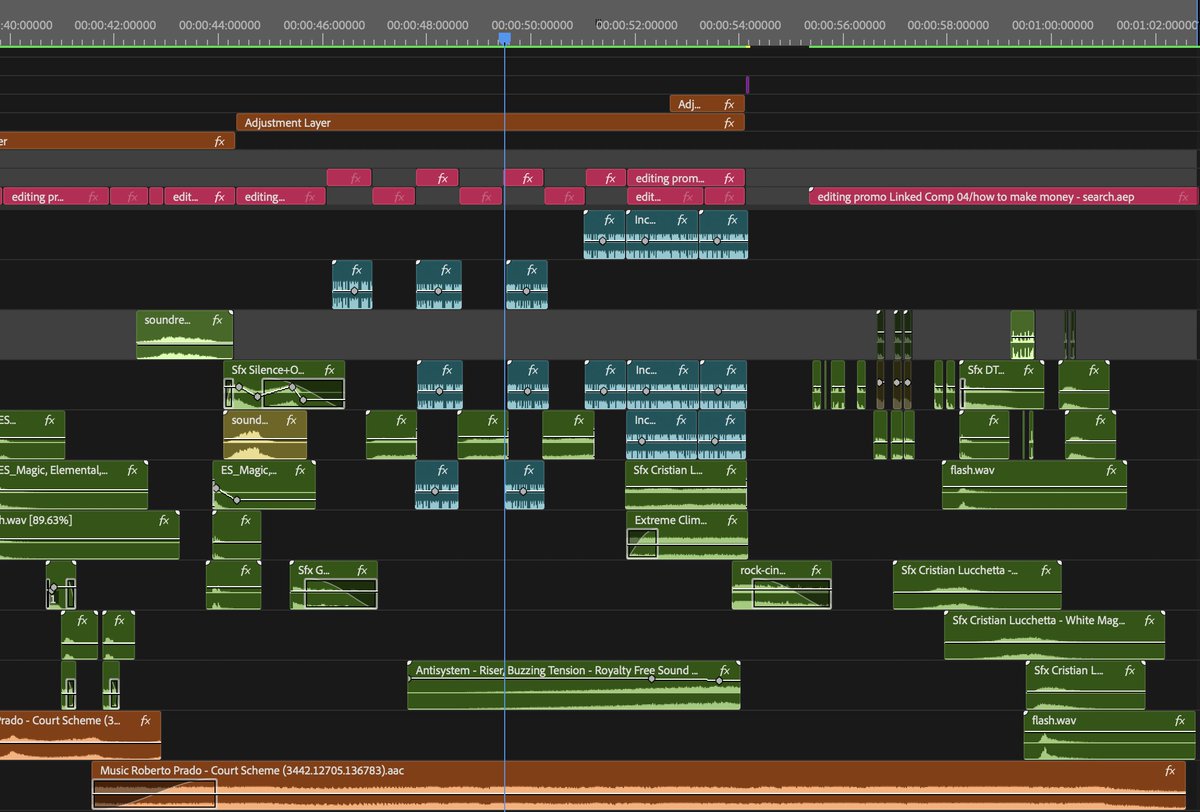1200x812 pixels.
Task: Click fx badge on ES_Magic, Elemental clip
Action: (x=133, y=470)
